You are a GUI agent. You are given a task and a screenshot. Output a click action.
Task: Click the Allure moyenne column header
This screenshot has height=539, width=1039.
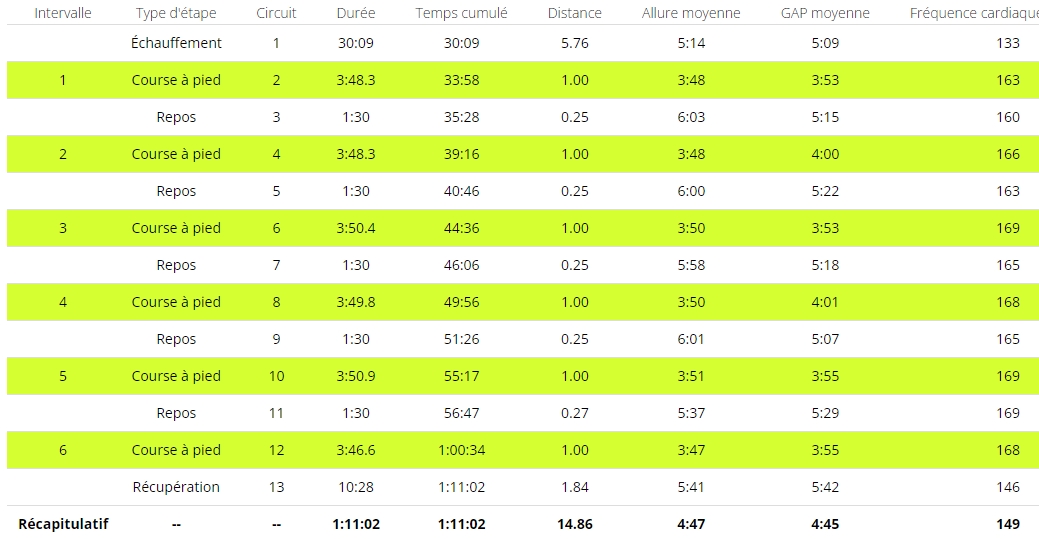click(x=691, y=13)
